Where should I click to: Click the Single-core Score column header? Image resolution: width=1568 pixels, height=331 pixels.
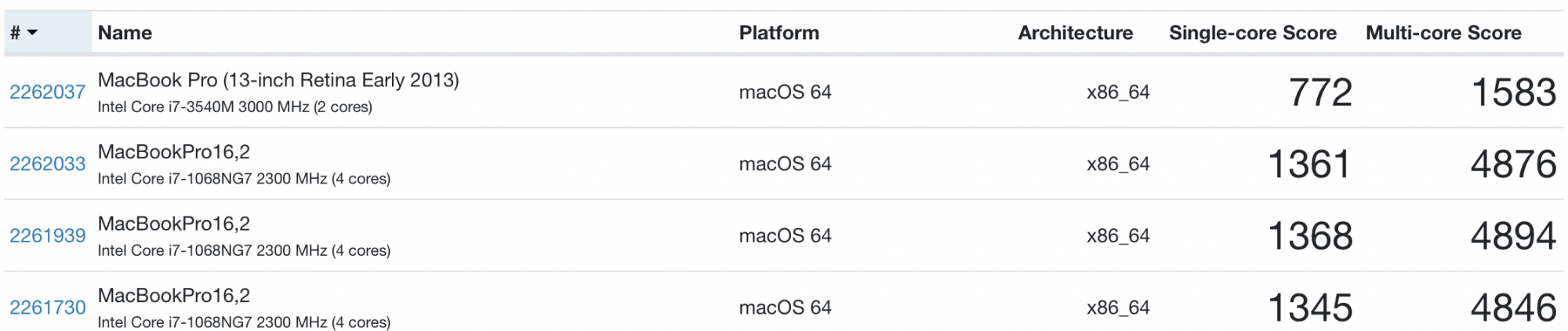click(x=1252, y=33)
